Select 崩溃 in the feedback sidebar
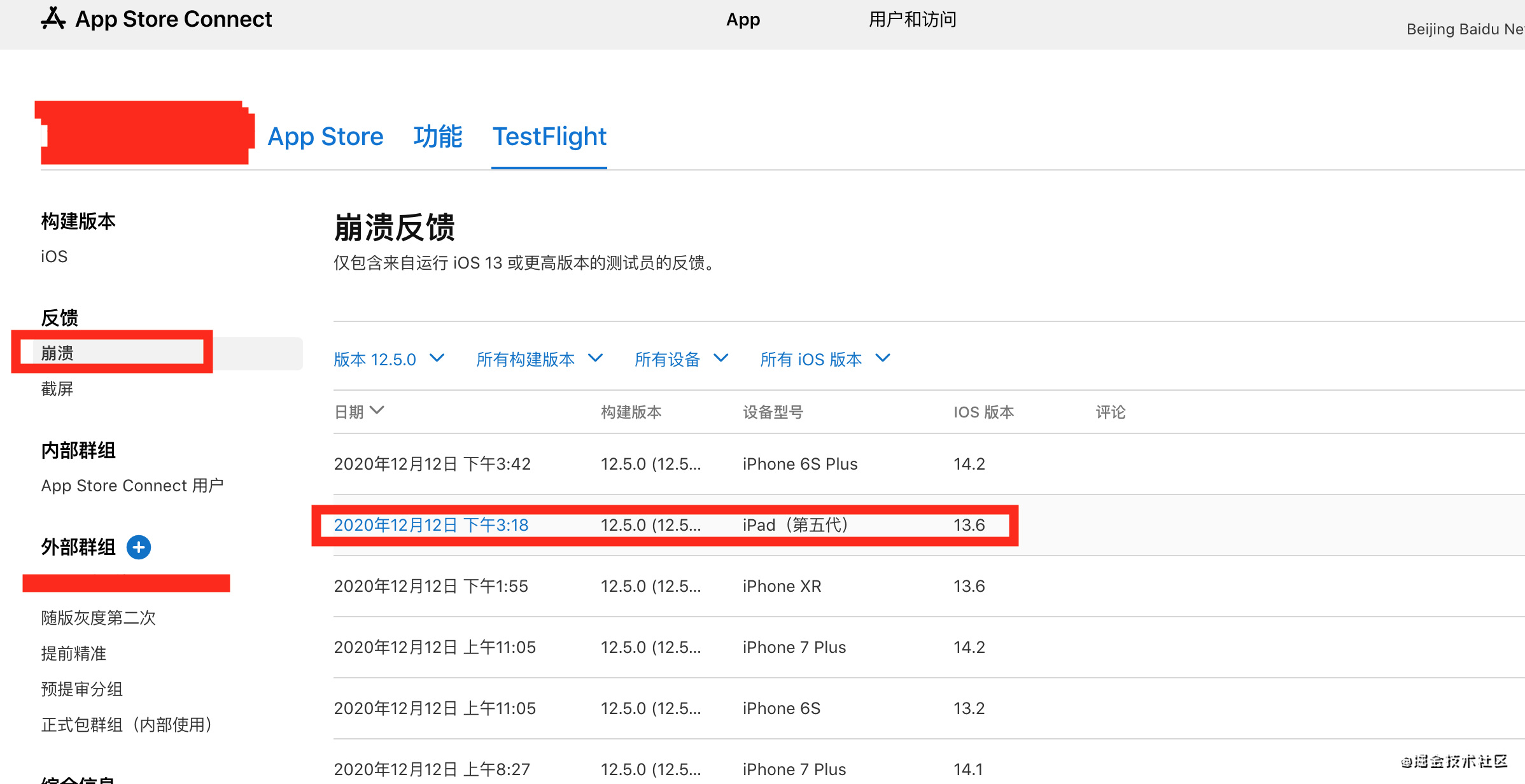 coord(57,353)
